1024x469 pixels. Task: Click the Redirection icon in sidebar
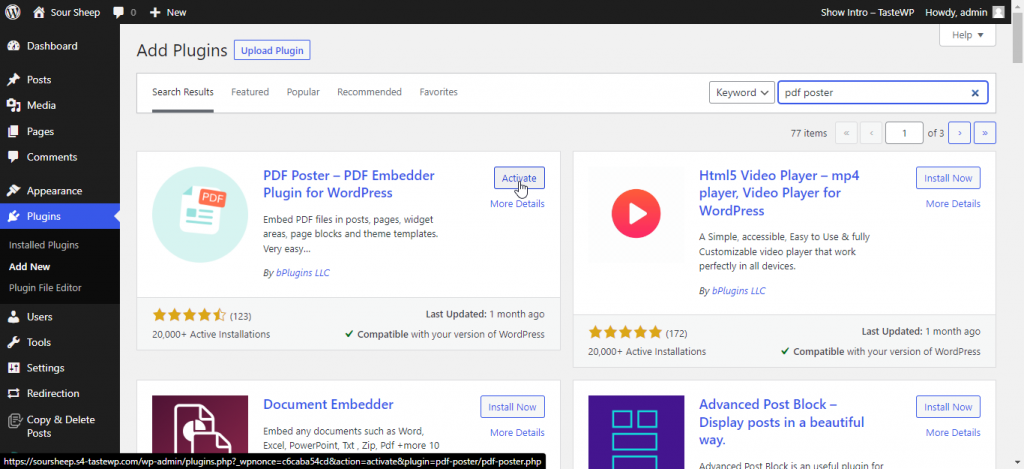tap(13, 393)
